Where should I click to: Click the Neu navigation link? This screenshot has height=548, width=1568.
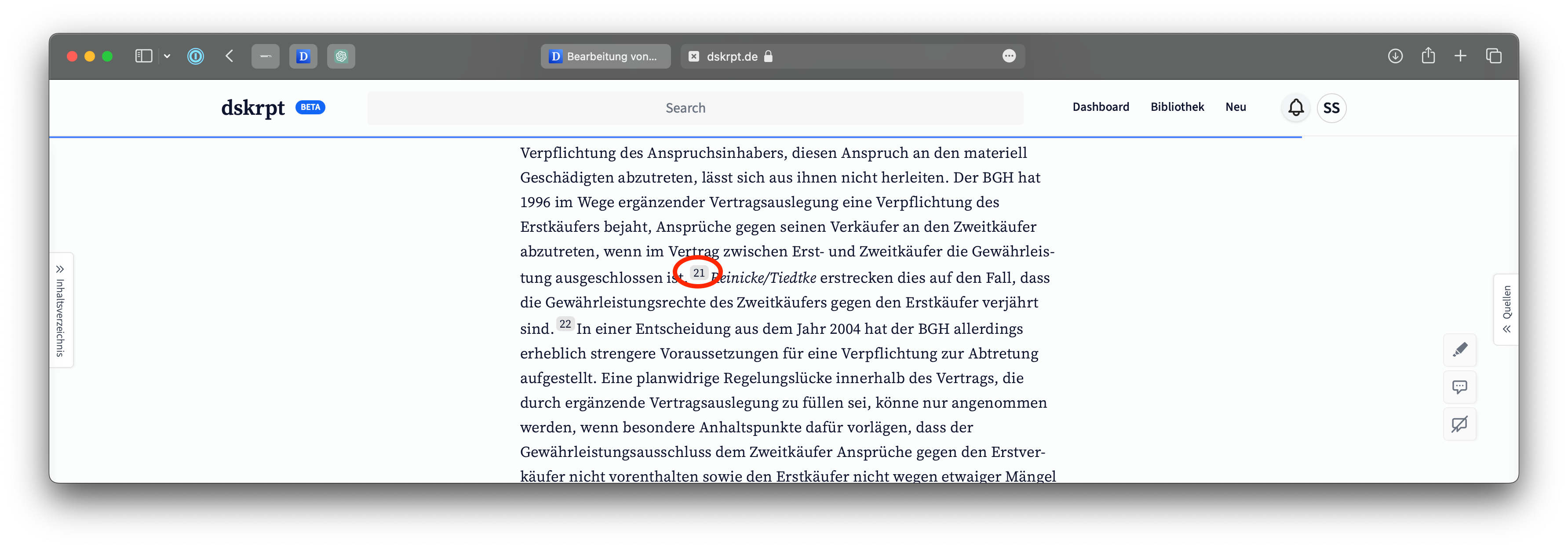(x=1235, y=107)
